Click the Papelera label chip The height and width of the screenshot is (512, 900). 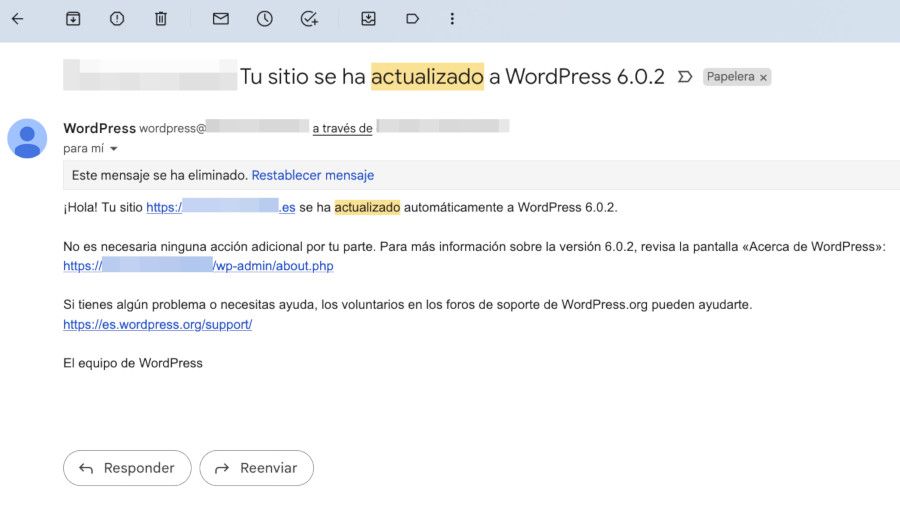click(x=730, y=77)
